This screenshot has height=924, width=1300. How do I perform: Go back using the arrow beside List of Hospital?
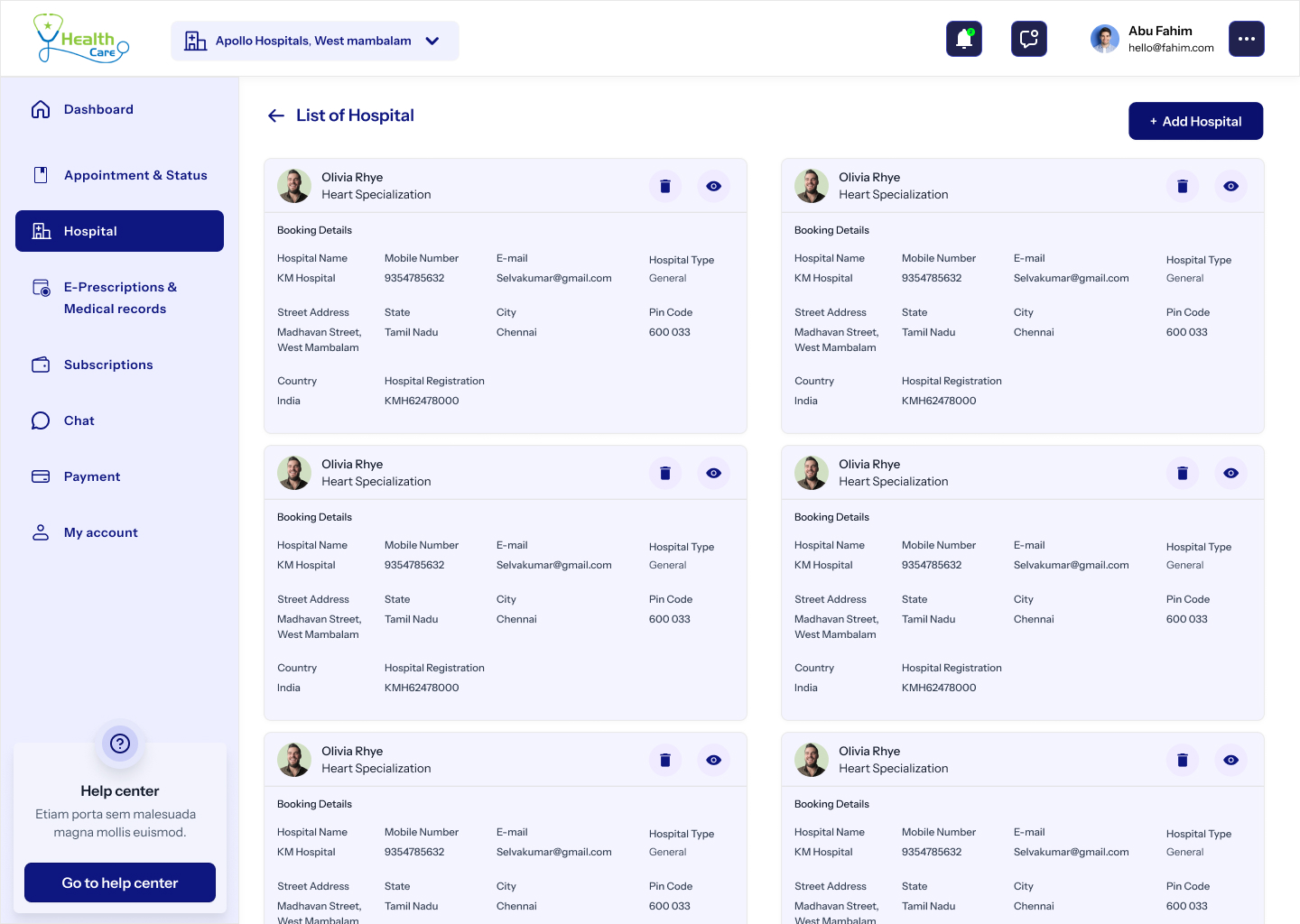point(276,115)
